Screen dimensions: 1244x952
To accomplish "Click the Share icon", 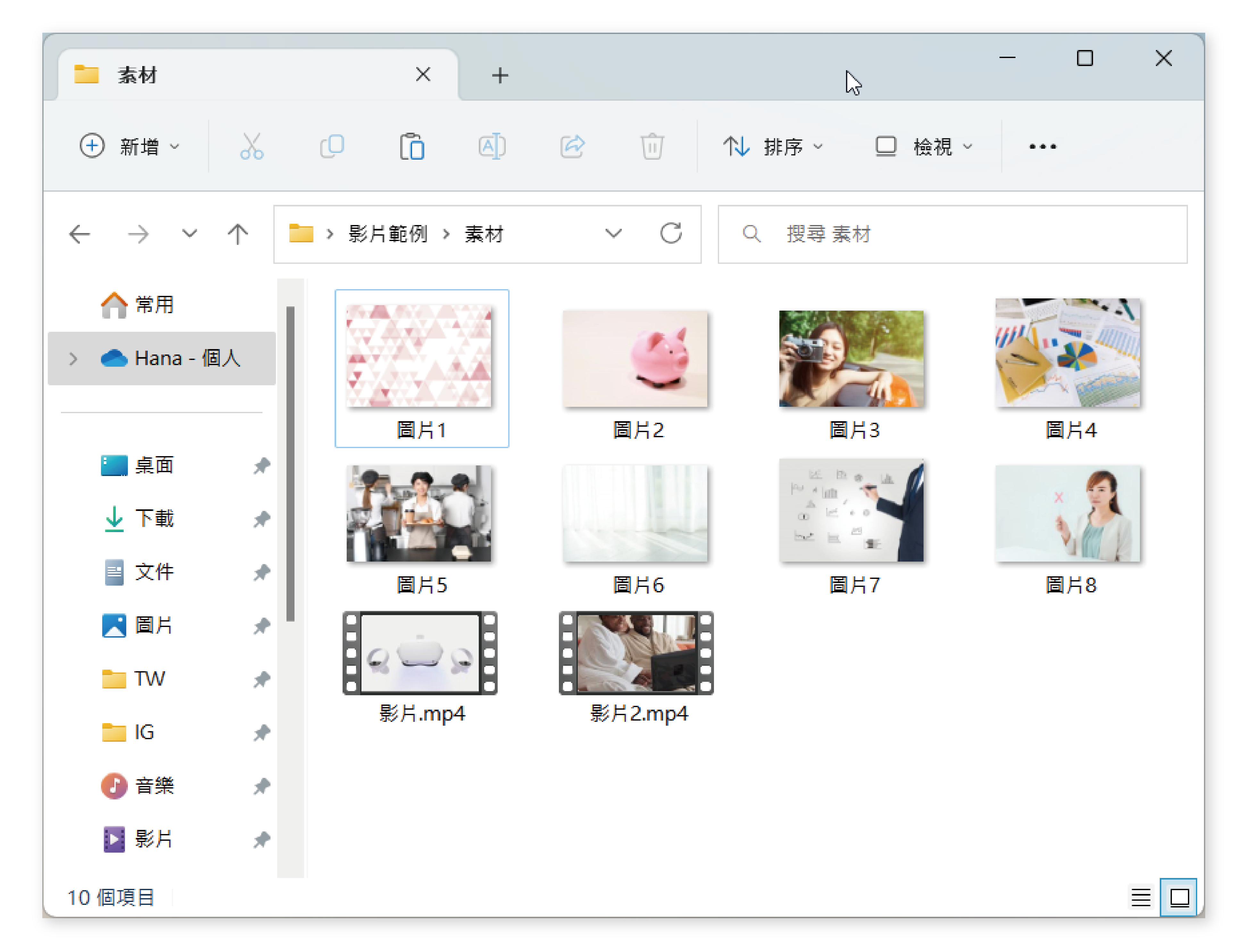I will [x=572, y=146].
